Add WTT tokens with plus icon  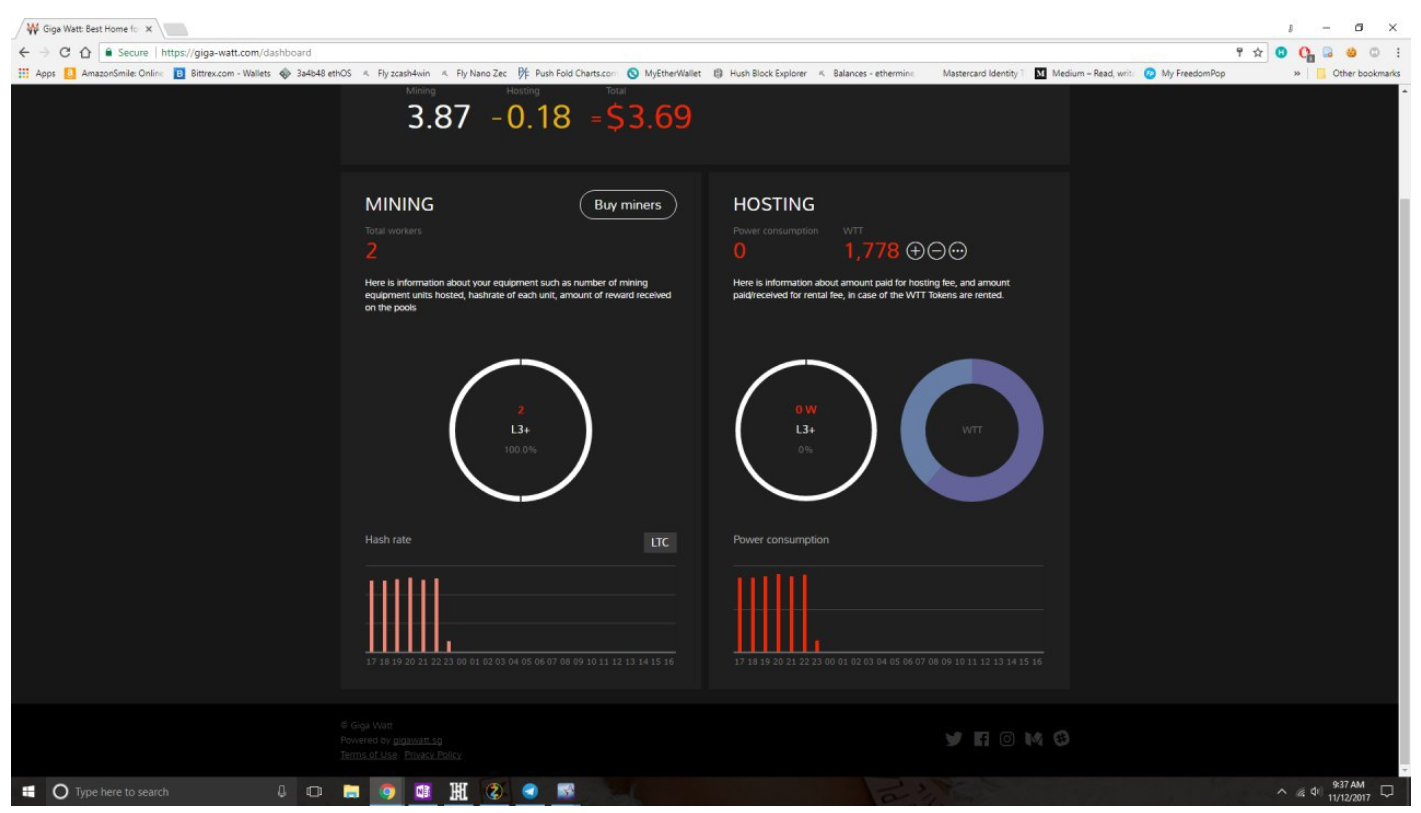pyautogui.click(x=914, y=251)
